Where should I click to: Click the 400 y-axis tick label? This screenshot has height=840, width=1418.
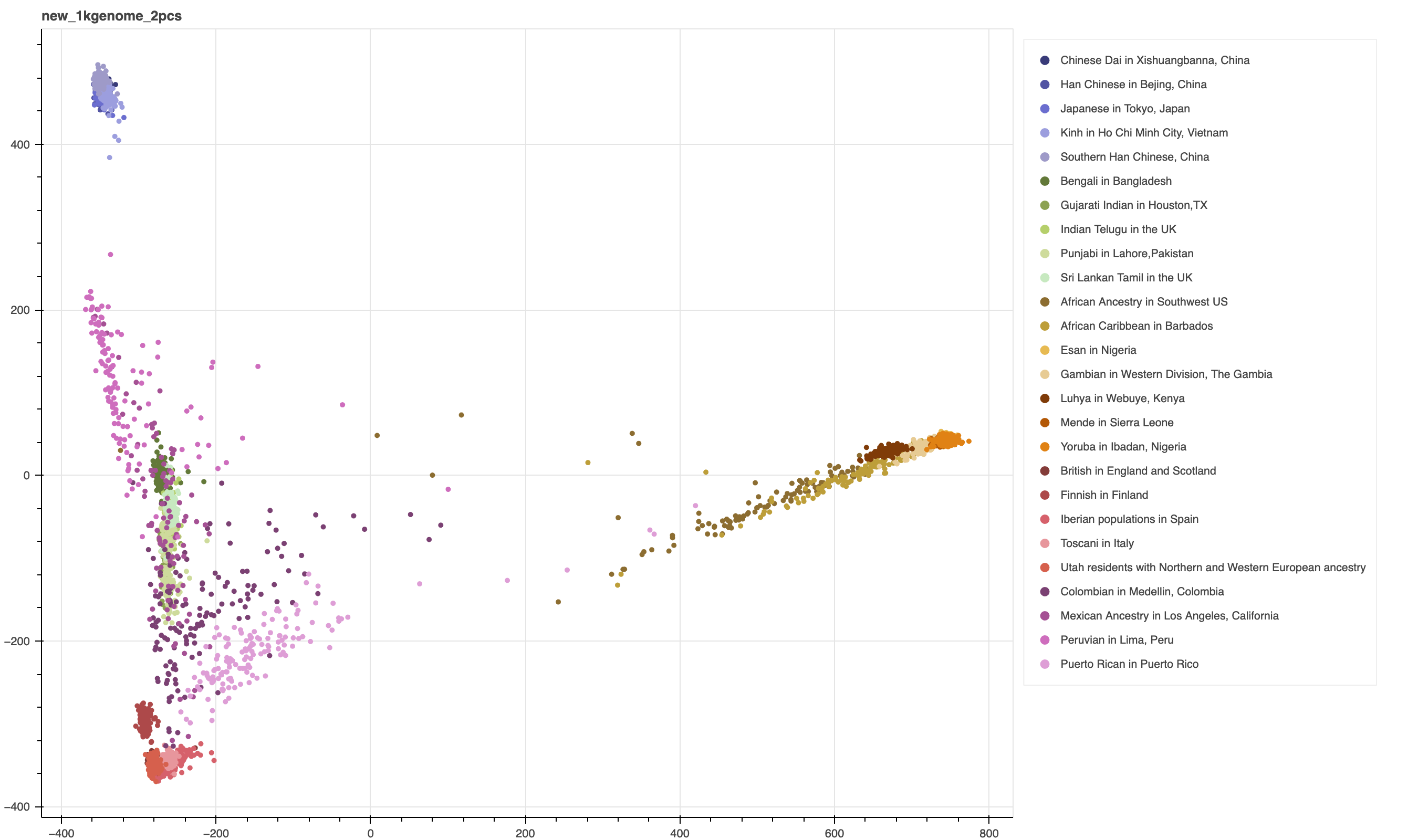click(x=20, y=144)
